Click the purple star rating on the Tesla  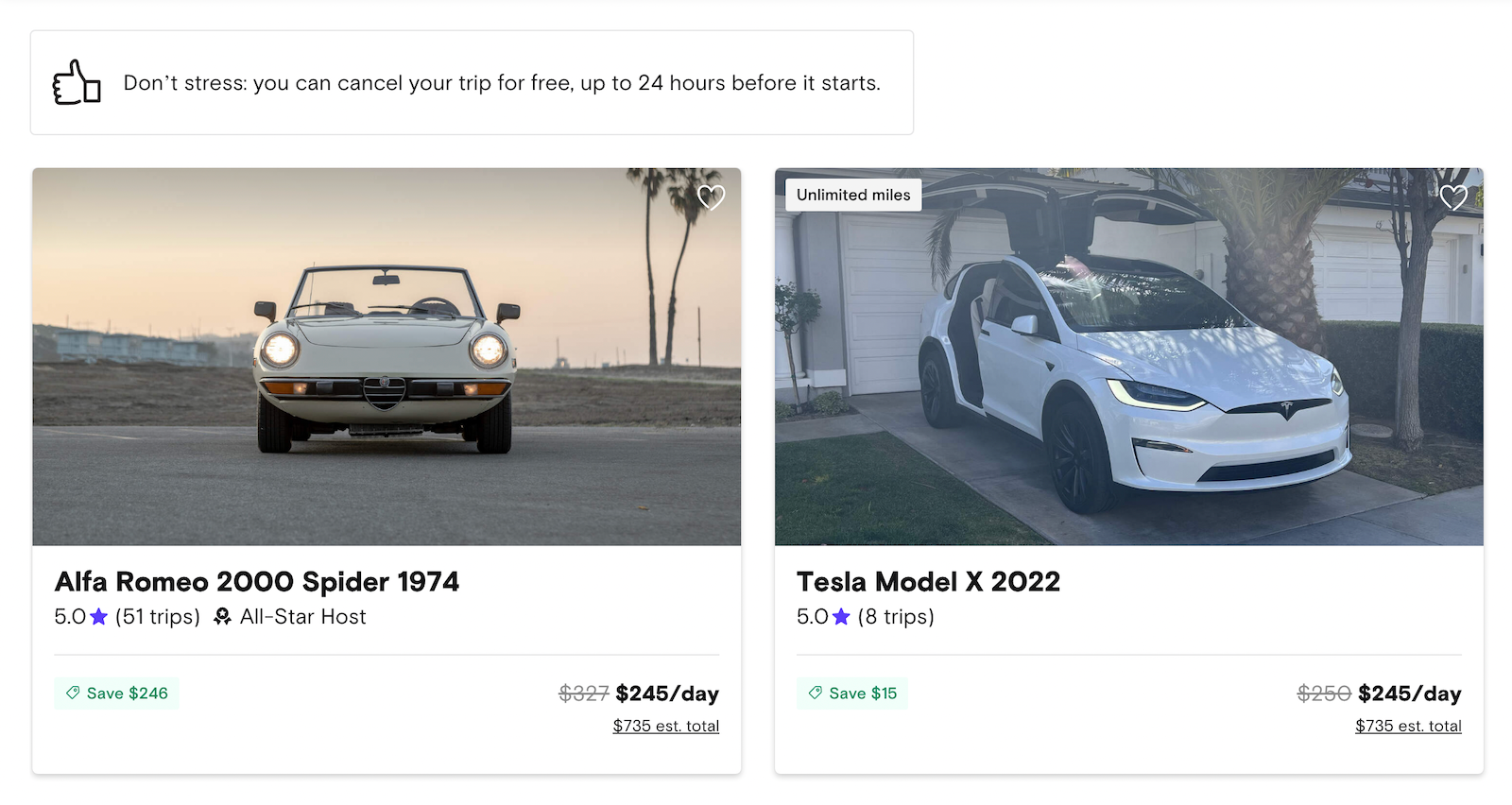pyautogui.click(x=840, y=617)
